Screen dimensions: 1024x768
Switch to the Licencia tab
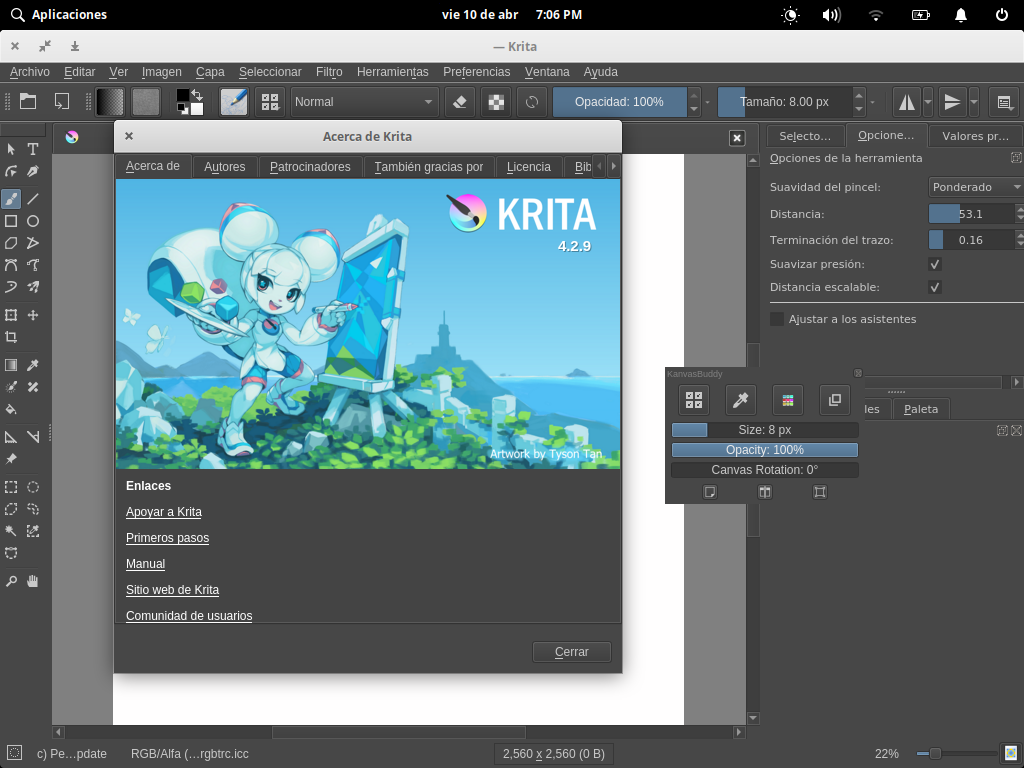[529, 167]
